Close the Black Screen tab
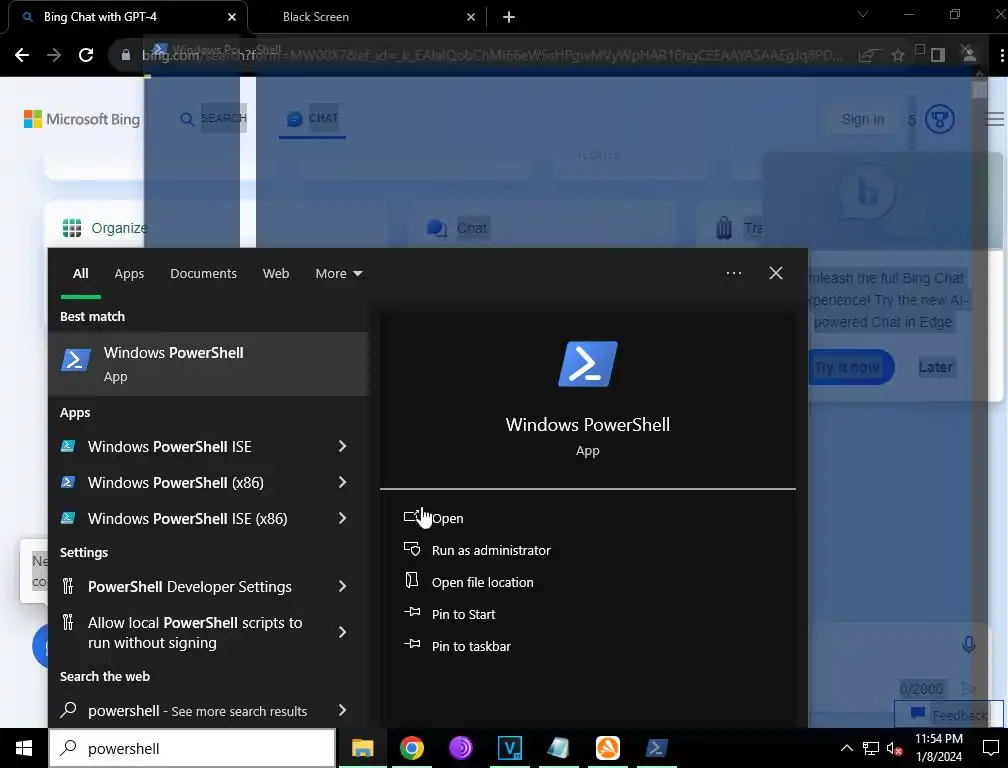The width and height of the screenshot is (1008, 768). click(x=471, y=17)
